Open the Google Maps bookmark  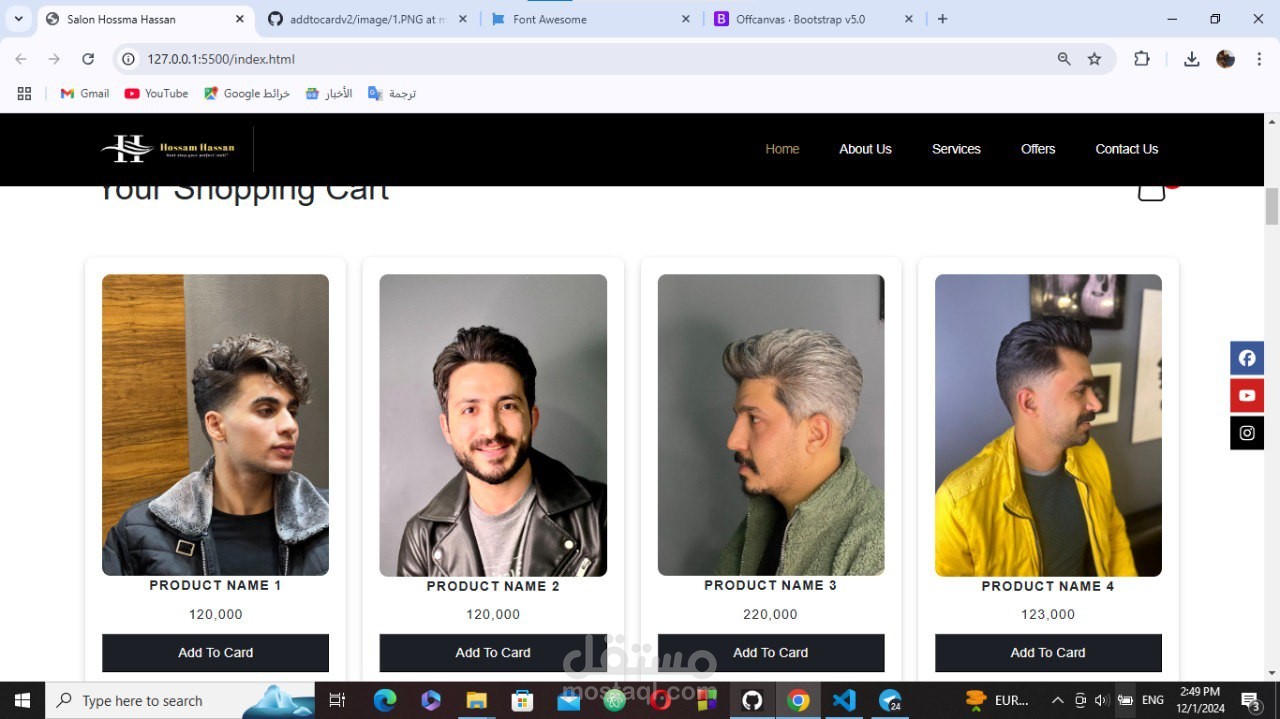point(246,93)
